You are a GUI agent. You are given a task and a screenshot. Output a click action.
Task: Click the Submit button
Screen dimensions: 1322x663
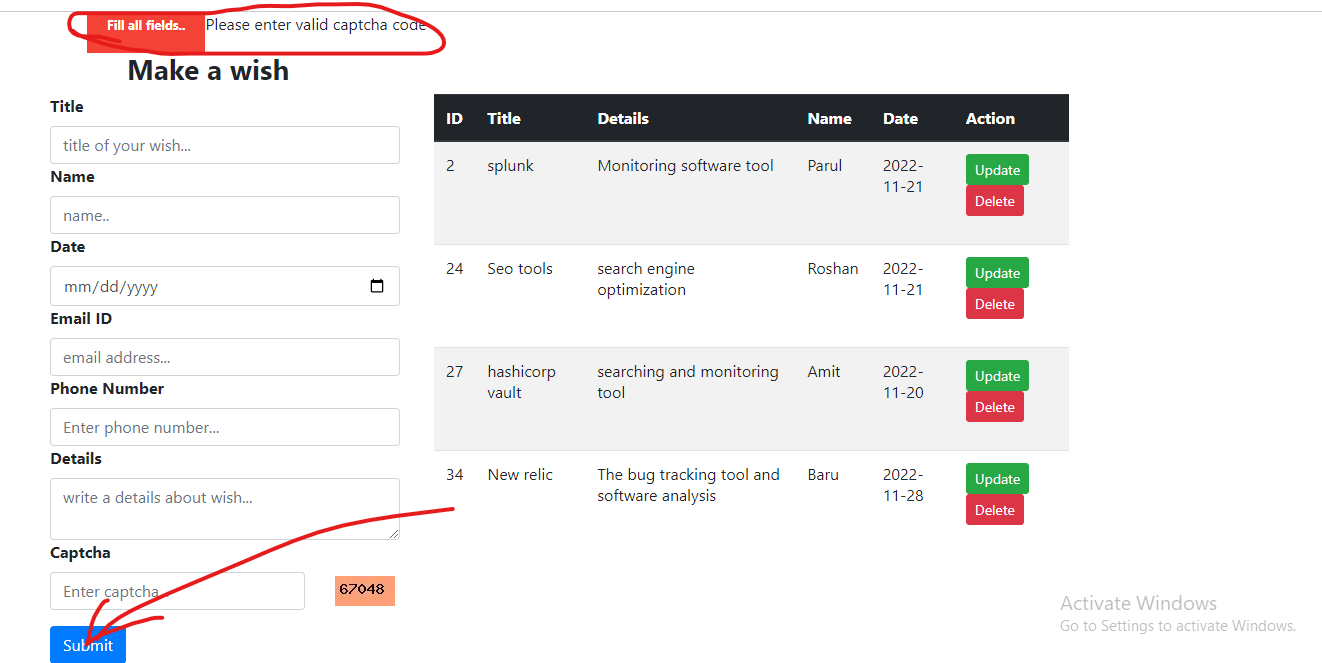pyautogui.click(x=88, y=645)
